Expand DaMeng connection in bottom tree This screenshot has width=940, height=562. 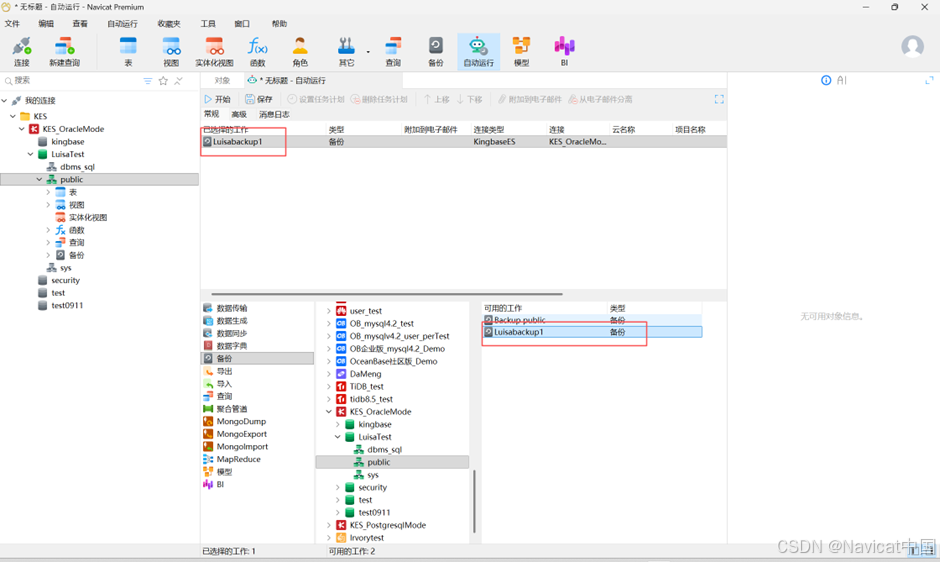[329, 374]
